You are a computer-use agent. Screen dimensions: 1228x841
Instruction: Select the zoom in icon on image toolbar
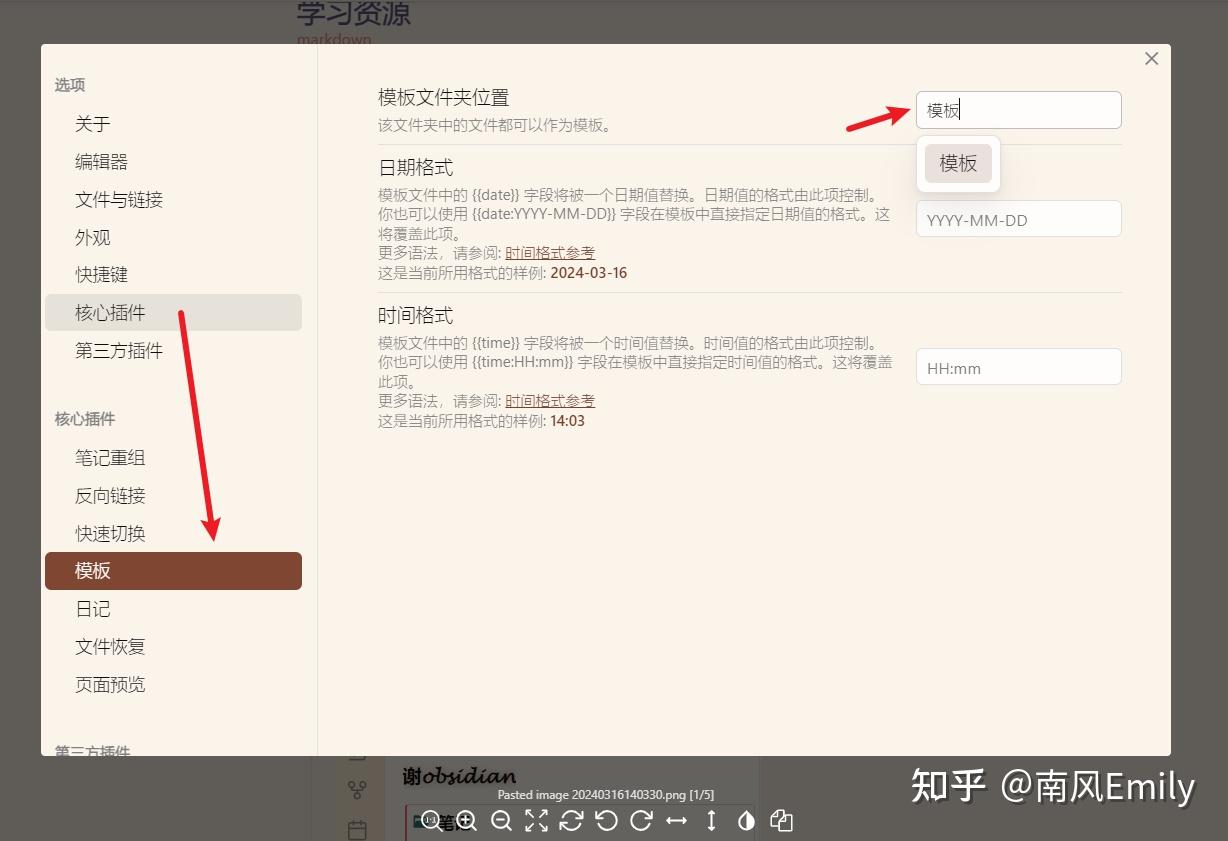pos(466,822)
